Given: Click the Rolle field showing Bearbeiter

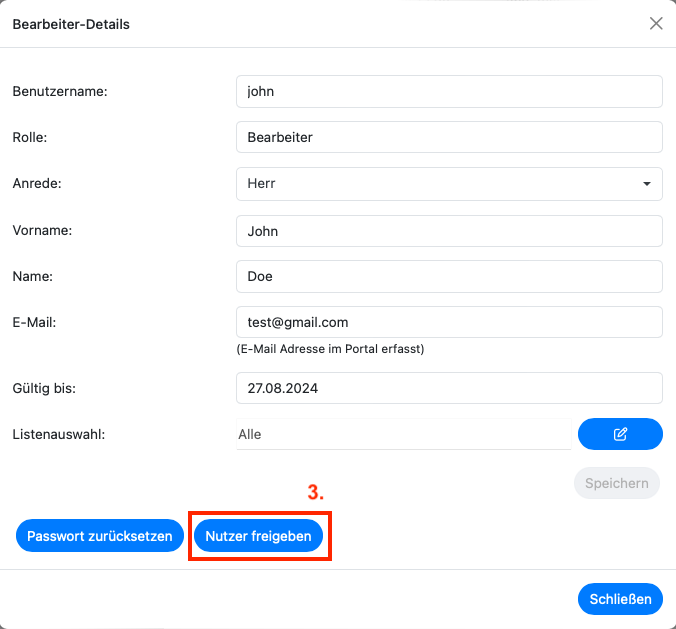Looking at the screenshot, I should pos(449,137).
